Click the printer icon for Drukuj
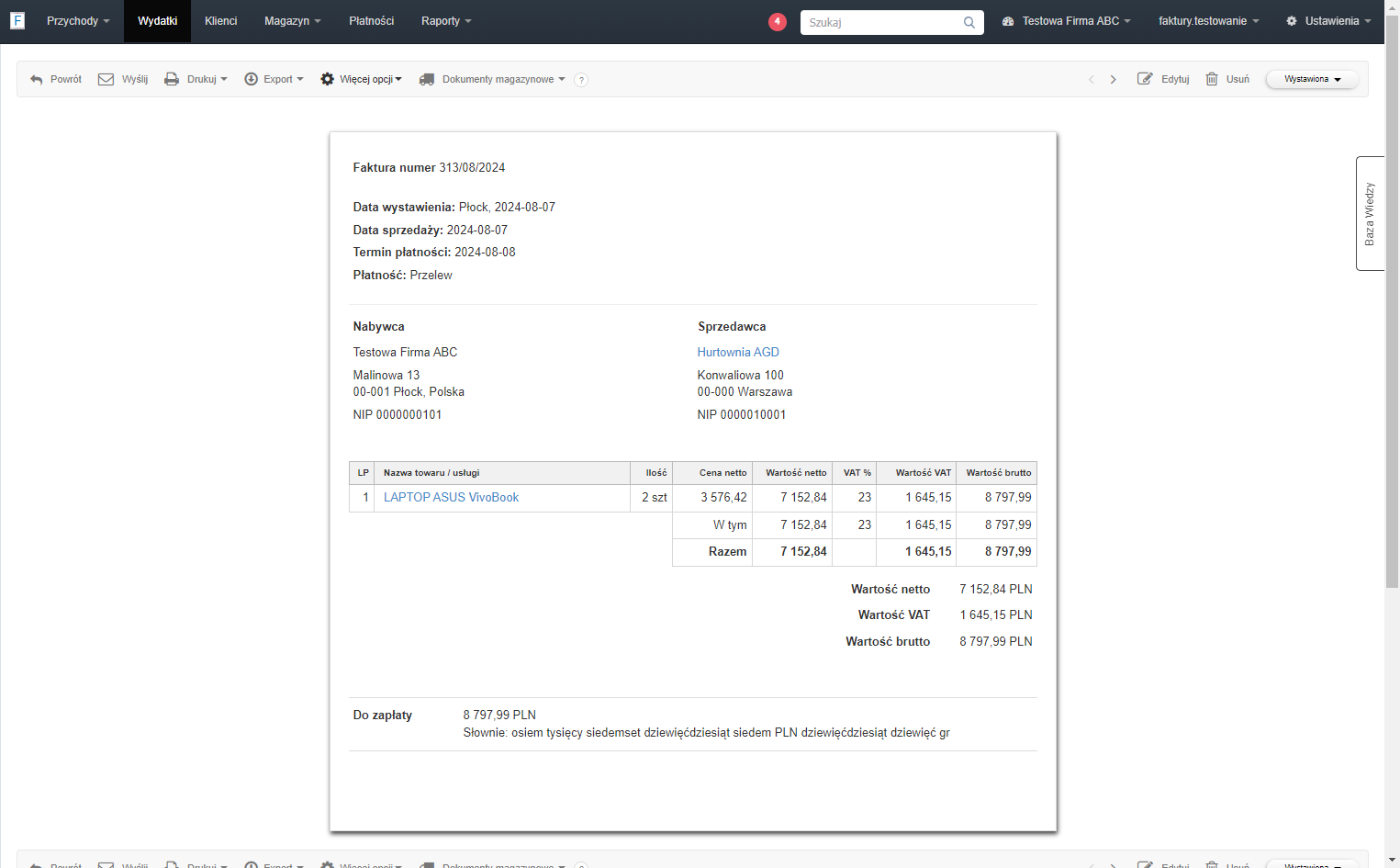 tap(172, 80)
